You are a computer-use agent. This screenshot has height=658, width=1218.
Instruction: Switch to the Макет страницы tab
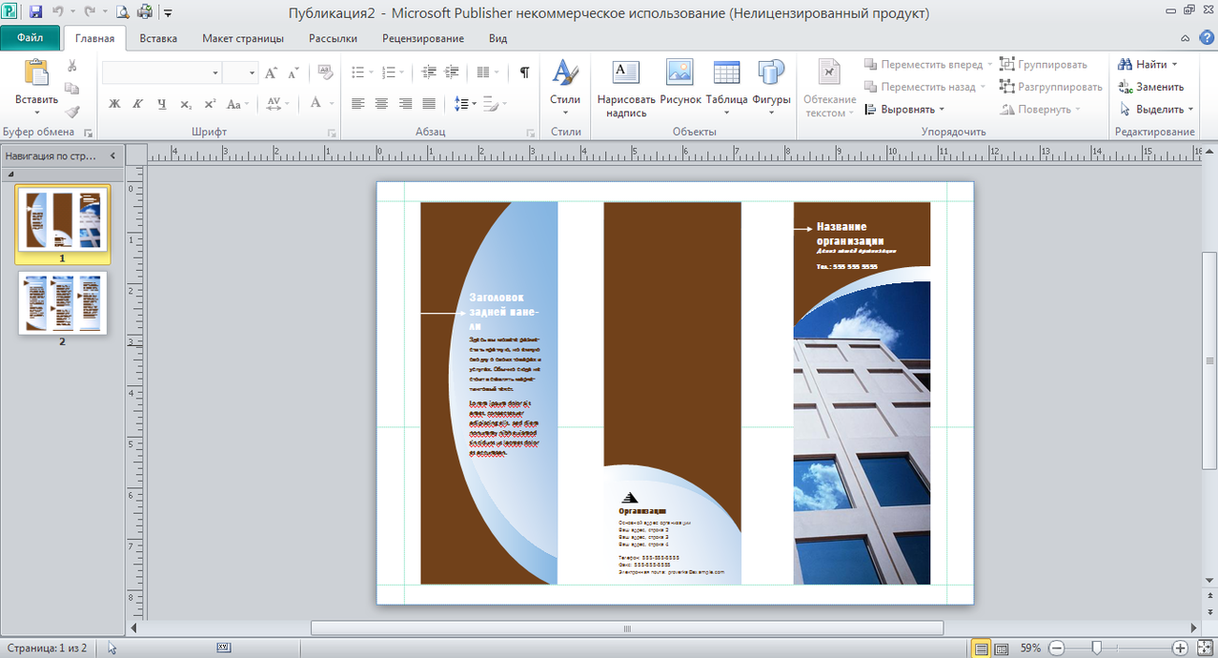(243, 39)
